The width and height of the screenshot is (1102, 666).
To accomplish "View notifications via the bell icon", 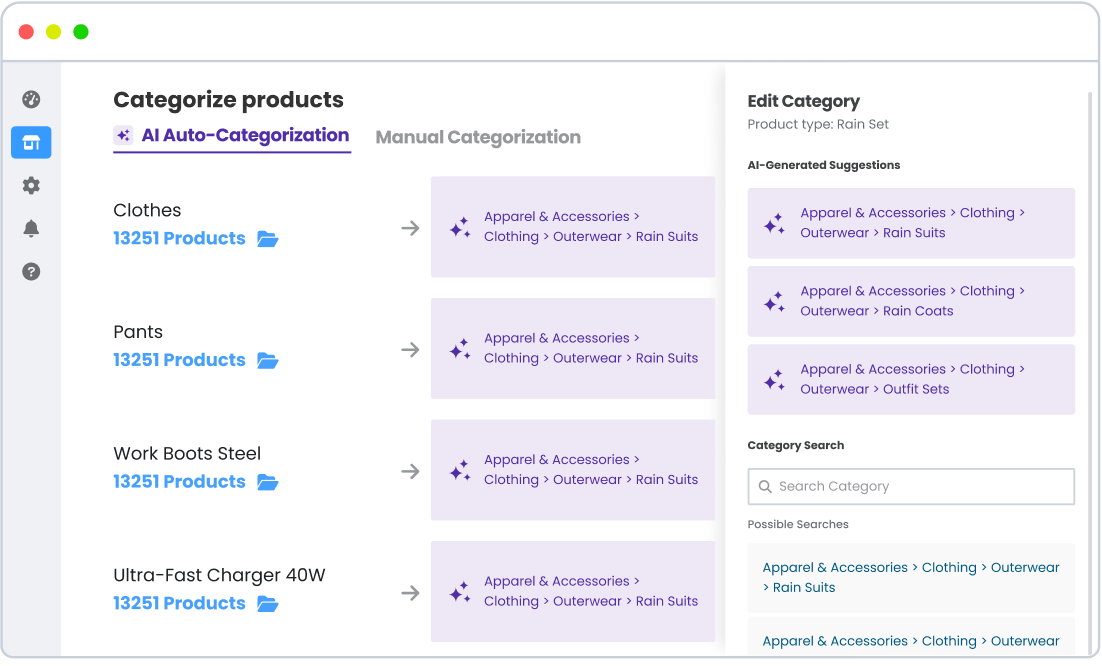I will pos(31,228).
